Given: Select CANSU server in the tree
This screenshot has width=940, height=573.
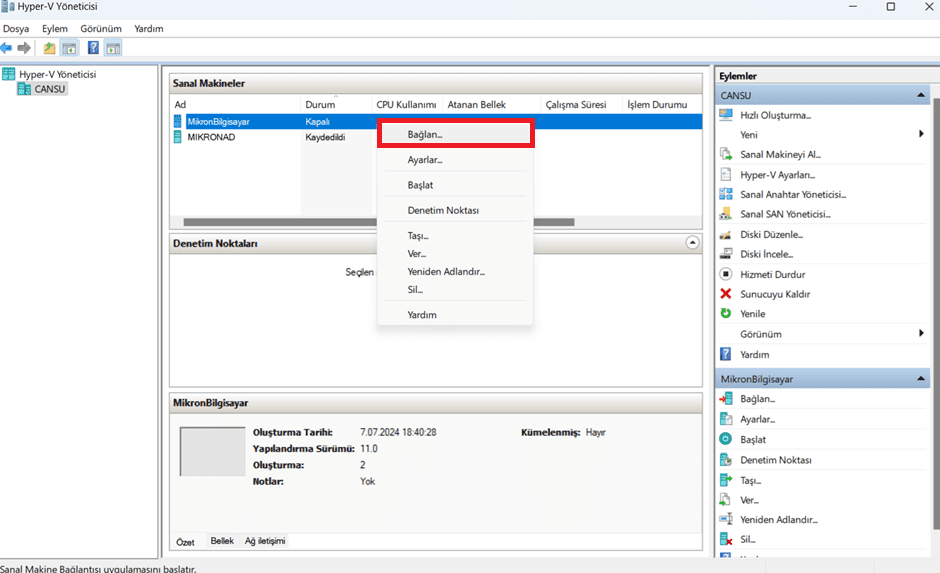Looking at the screenshot, I should pos(49,89).
